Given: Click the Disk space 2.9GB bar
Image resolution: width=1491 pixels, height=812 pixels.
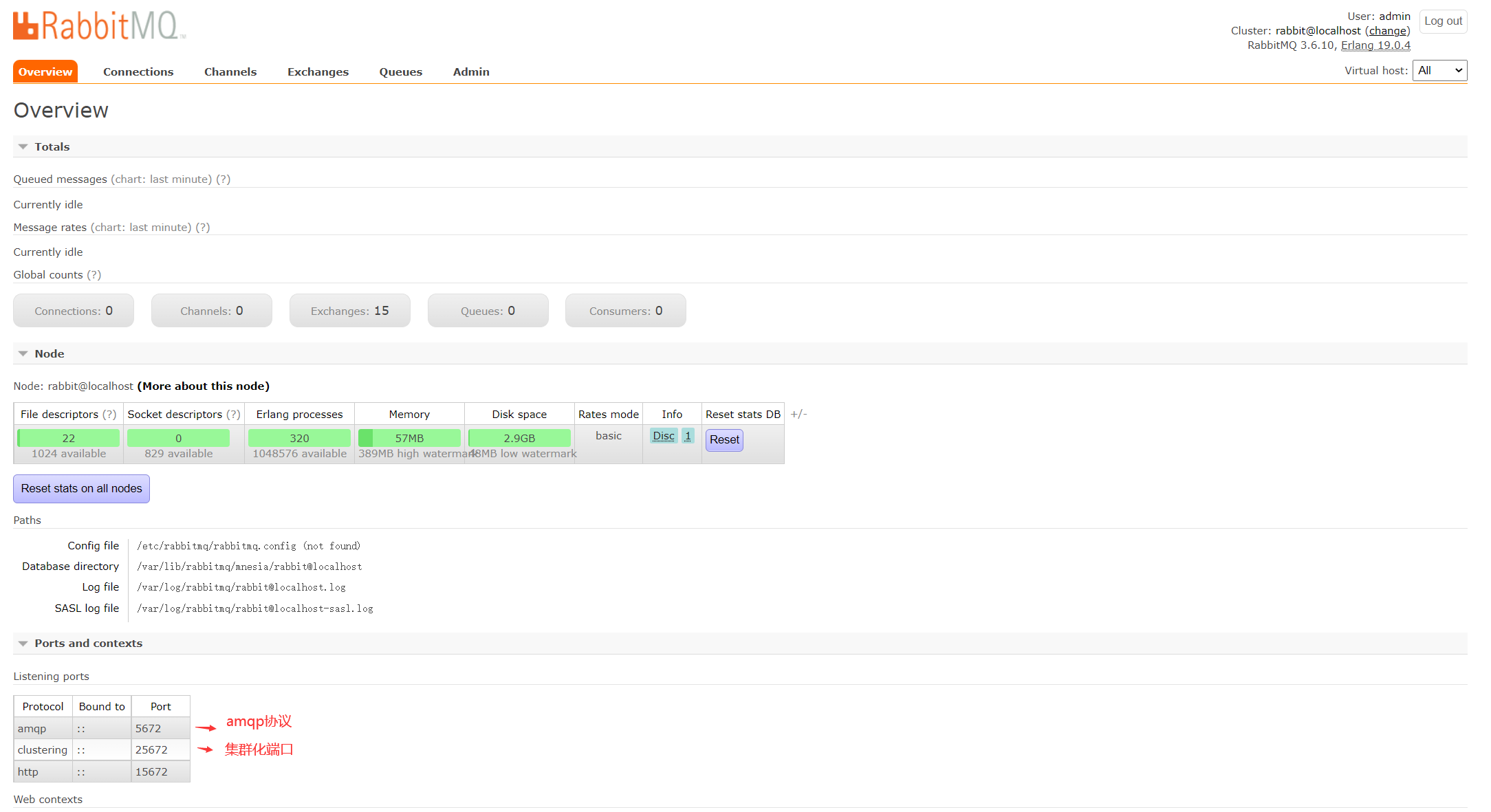Looking at the screenshot, I should 519,438.
